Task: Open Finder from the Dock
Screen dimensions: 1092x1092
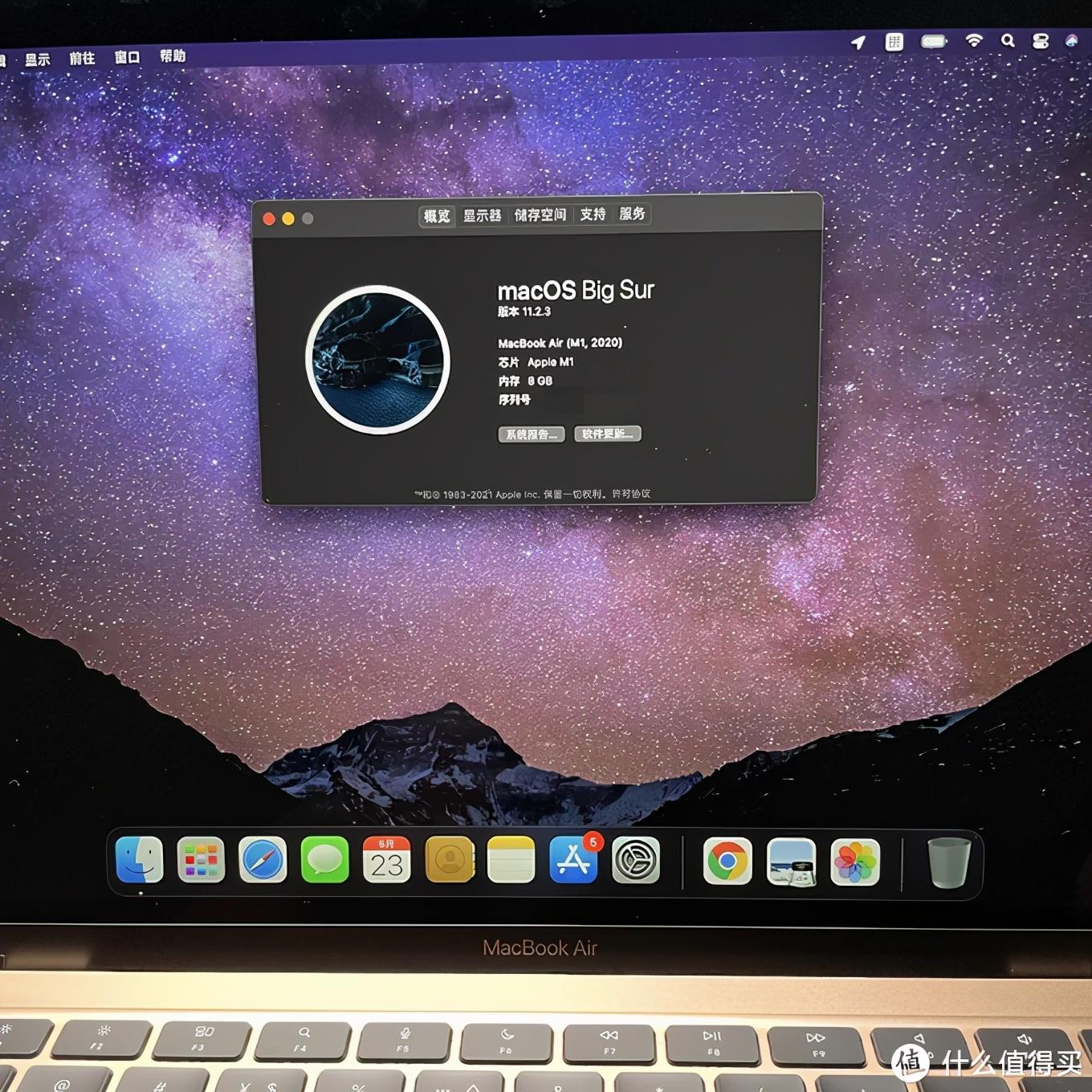Action: [x=139, y=860]
